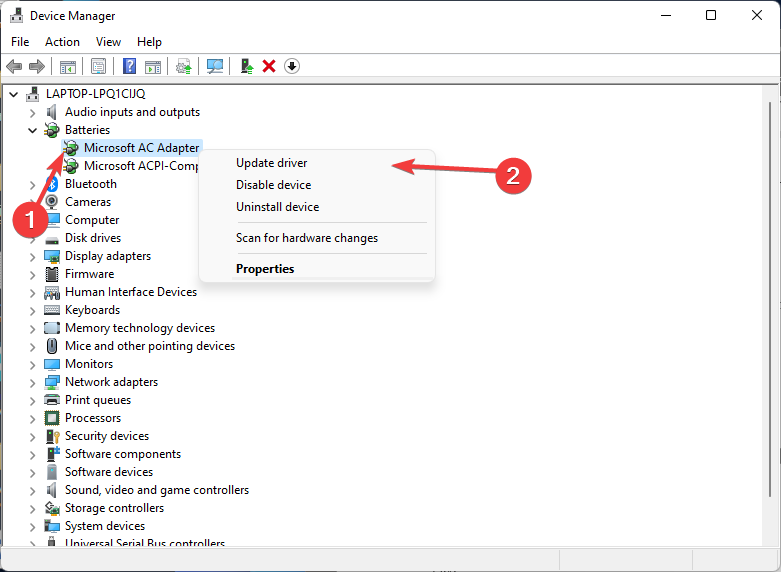781x572 pixels.
Task: Click the down-arrow Disable device toolbar icon
Action: 292,66
